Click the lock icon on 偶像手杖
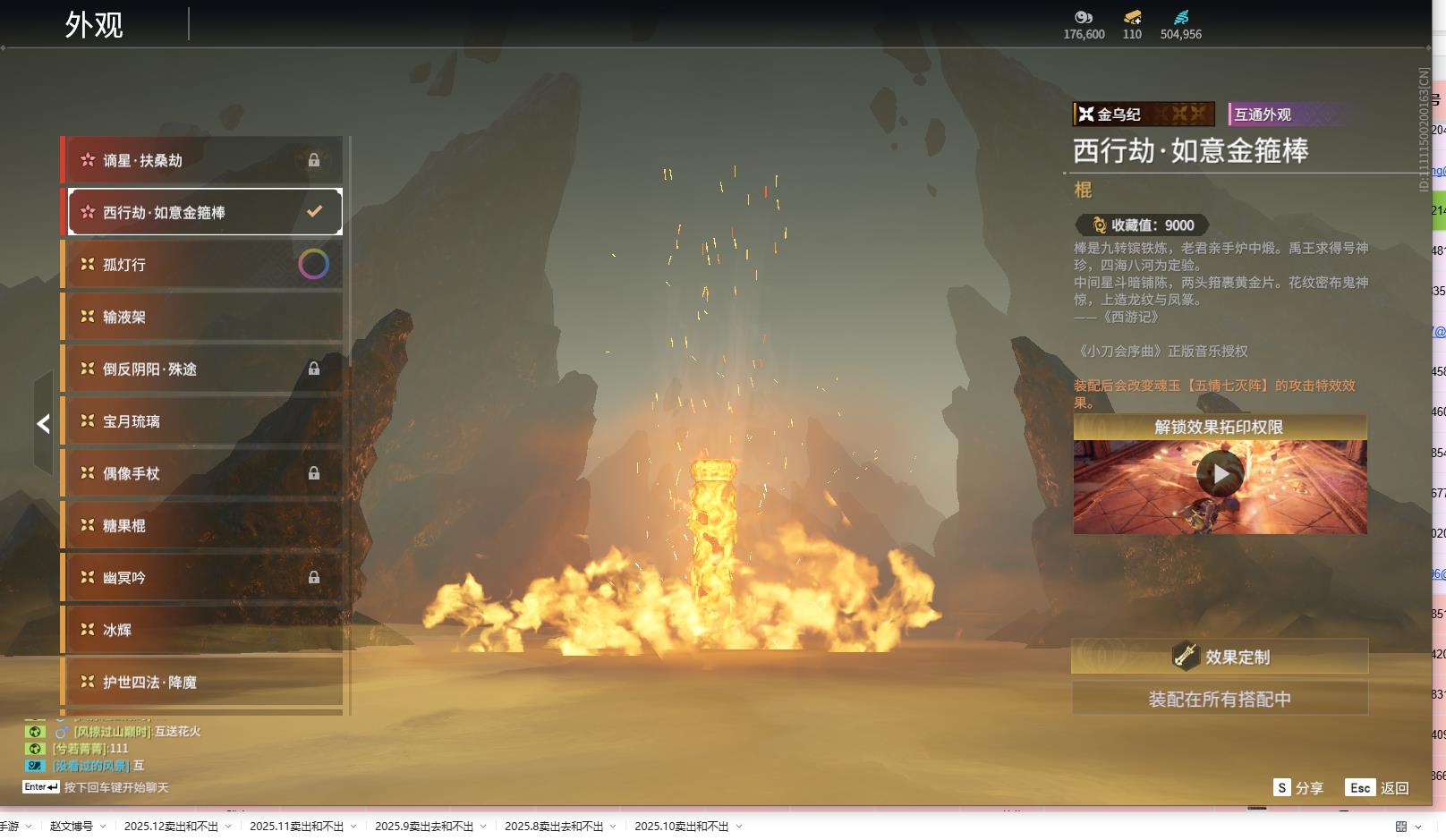1446x840 pixels. pos(314,473)
